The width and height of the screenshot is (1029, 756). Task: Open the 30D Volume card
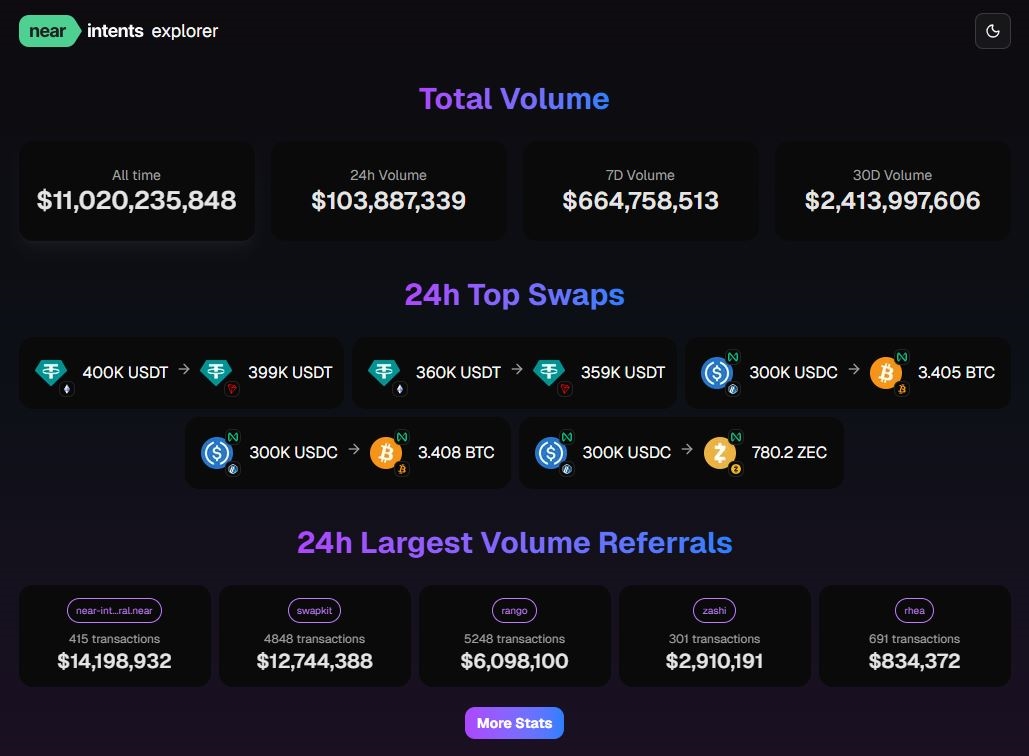[x=892, y=190]
